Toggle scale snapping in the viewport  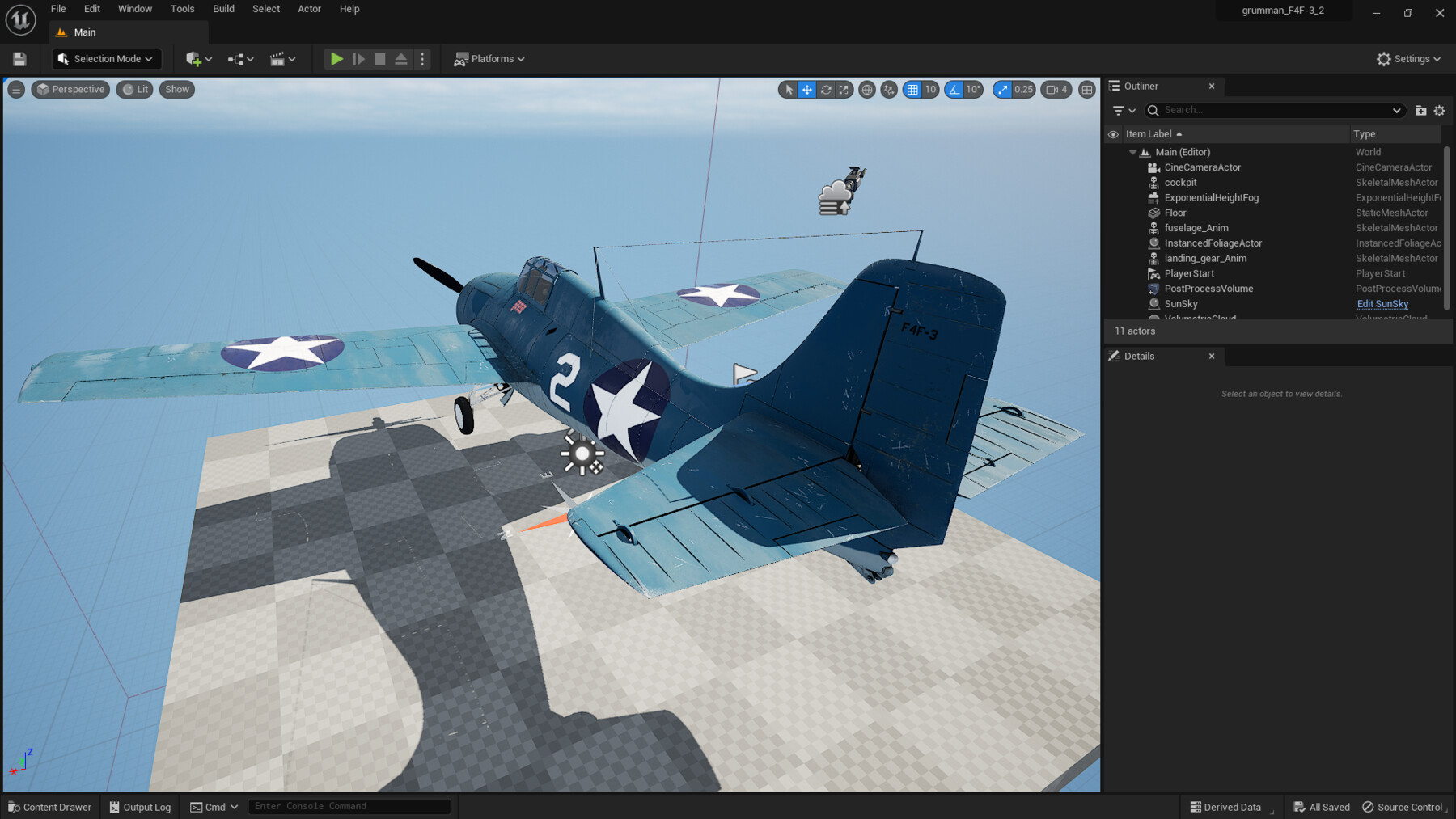click(1003, 90)
